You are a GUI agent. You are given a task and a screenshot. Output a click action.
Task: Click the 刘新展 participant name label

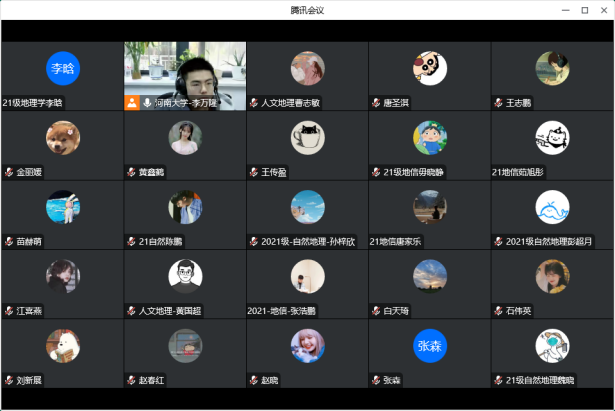coord(30,380)
